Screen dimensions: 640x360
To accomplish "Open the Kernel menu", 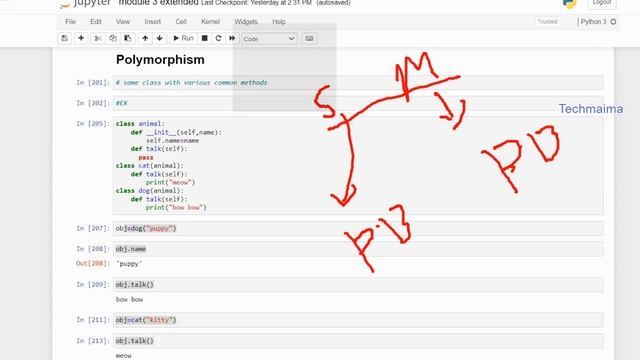I will (210, 22).
